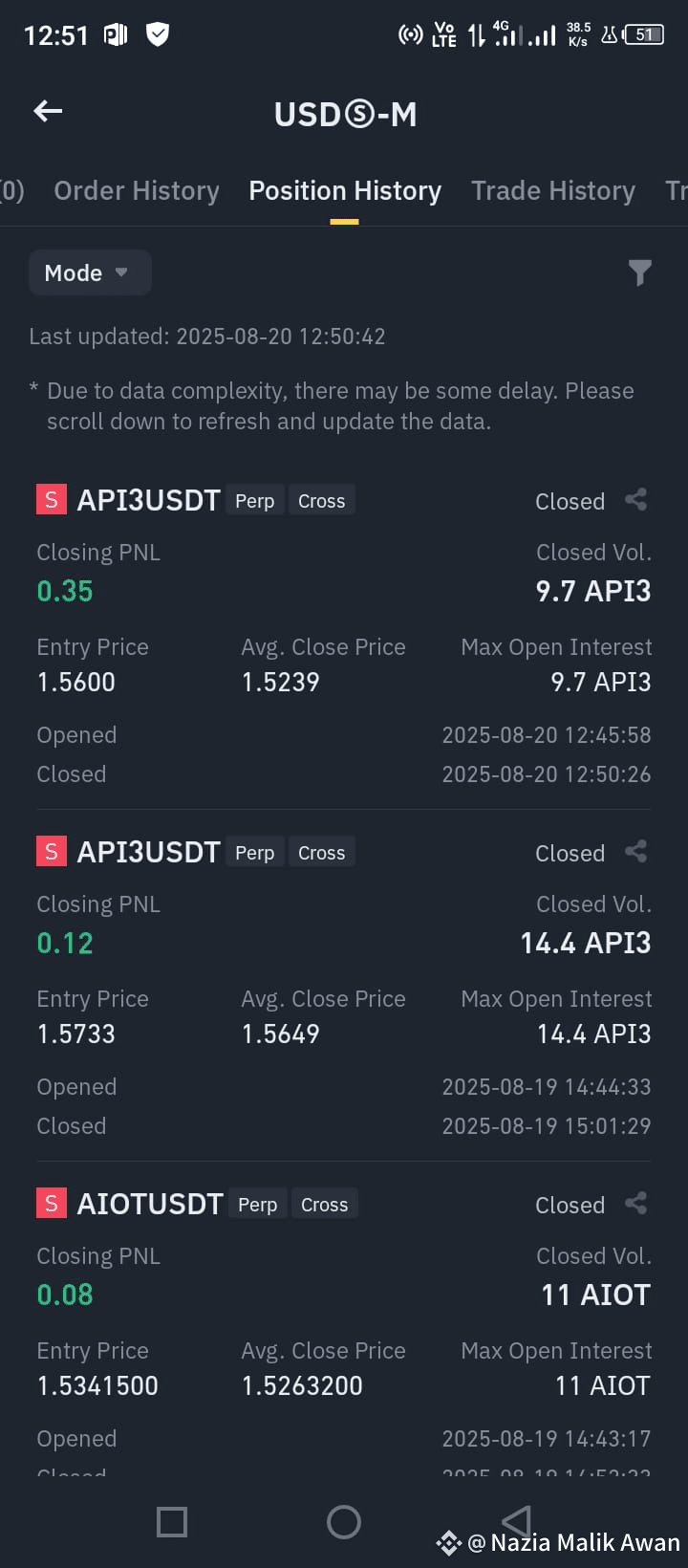Tap the USDⓈ-M page title
The height and width of the screenshot is (1568, 688).
click(x=345, y=115)
